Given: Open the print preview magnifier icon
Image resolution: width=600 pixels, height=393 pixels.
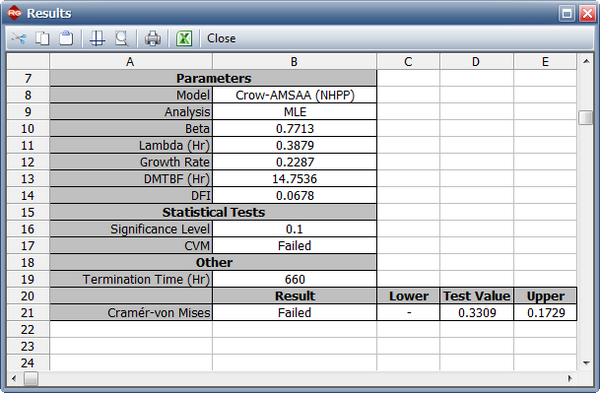Looking at the screenshot, I should 122,38.
